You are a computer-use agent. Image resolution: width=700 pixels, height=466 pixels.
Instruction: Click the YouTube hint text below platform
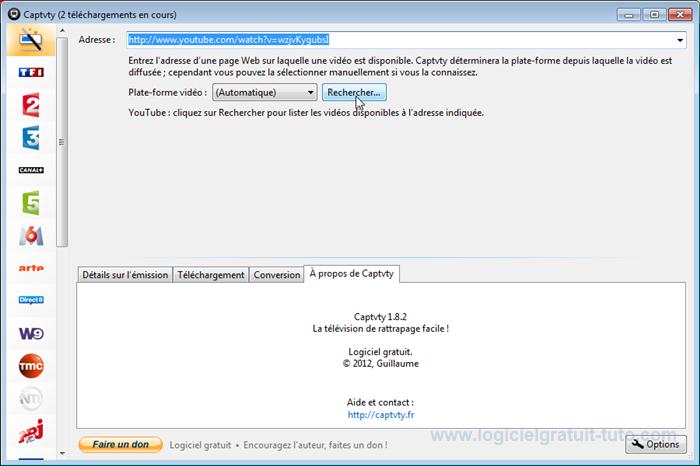coord(306,112)
